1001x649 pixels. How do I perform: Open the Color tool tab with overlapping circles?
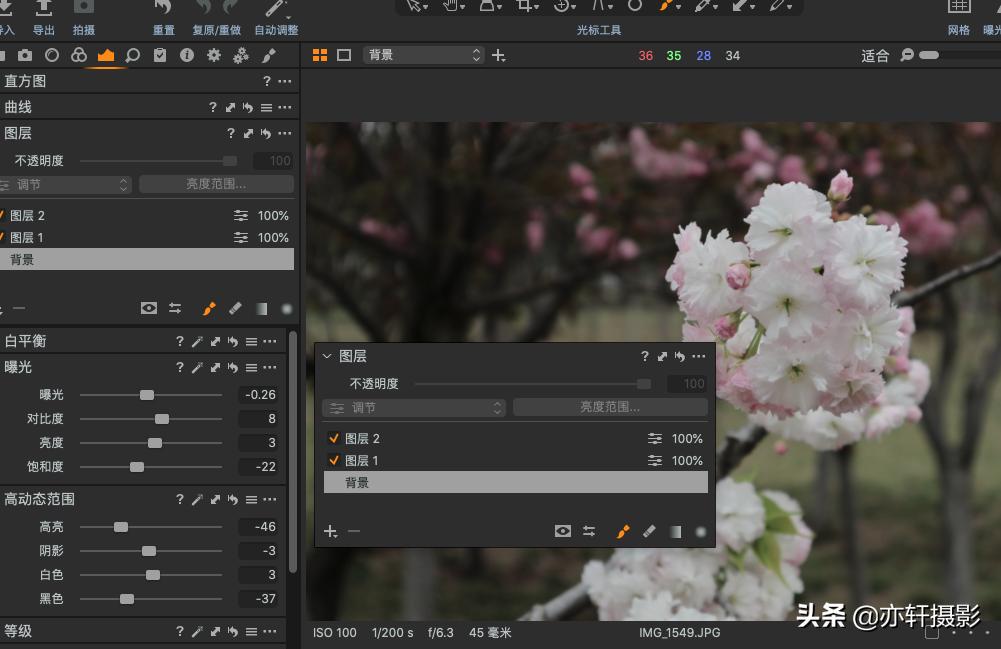pyautogui.click(x=79, y=55)
